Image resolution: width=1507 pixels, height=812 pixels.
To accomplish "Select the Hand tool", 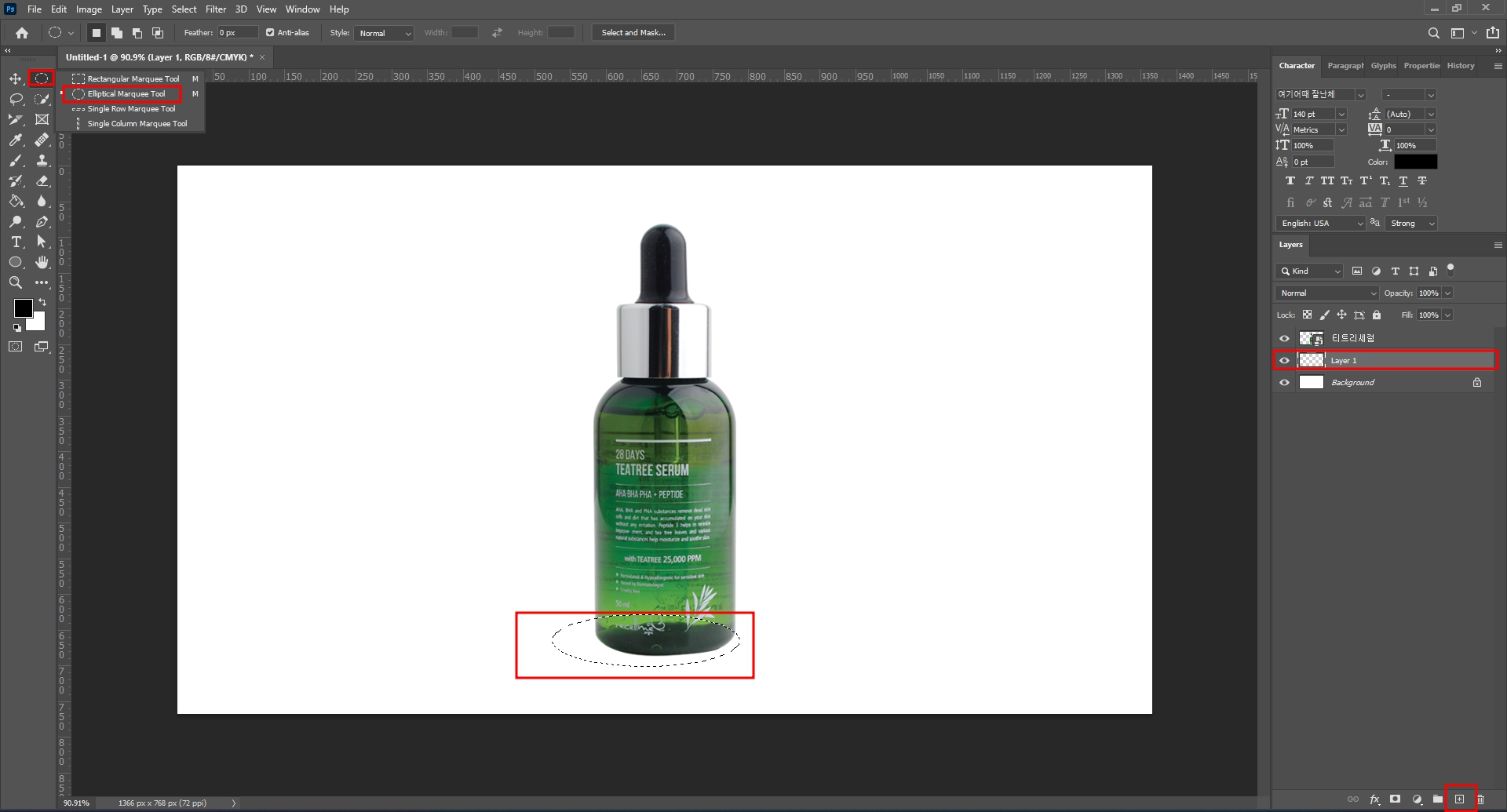I will pos(42,262).
